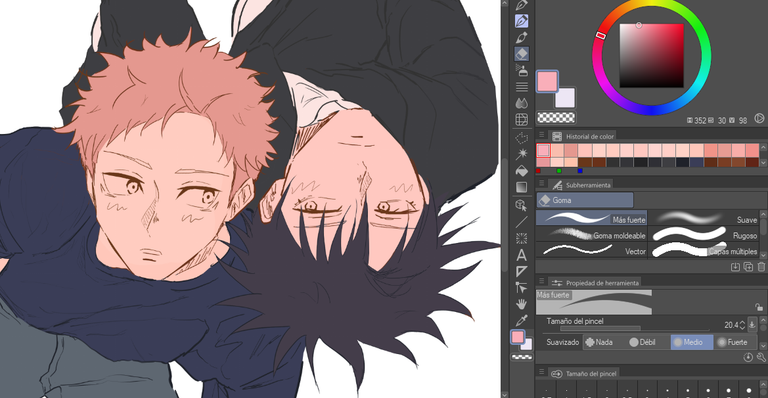768x398 pixels.
Task: Select the Blend droplets tool
Action: pos(522,103)
